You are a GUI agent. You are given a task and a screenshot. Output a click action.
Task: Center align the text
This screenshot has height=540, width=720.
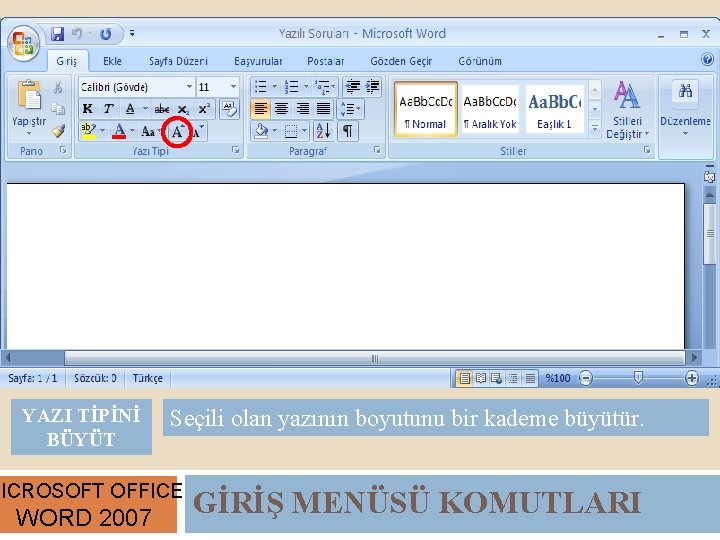(281, 109)
